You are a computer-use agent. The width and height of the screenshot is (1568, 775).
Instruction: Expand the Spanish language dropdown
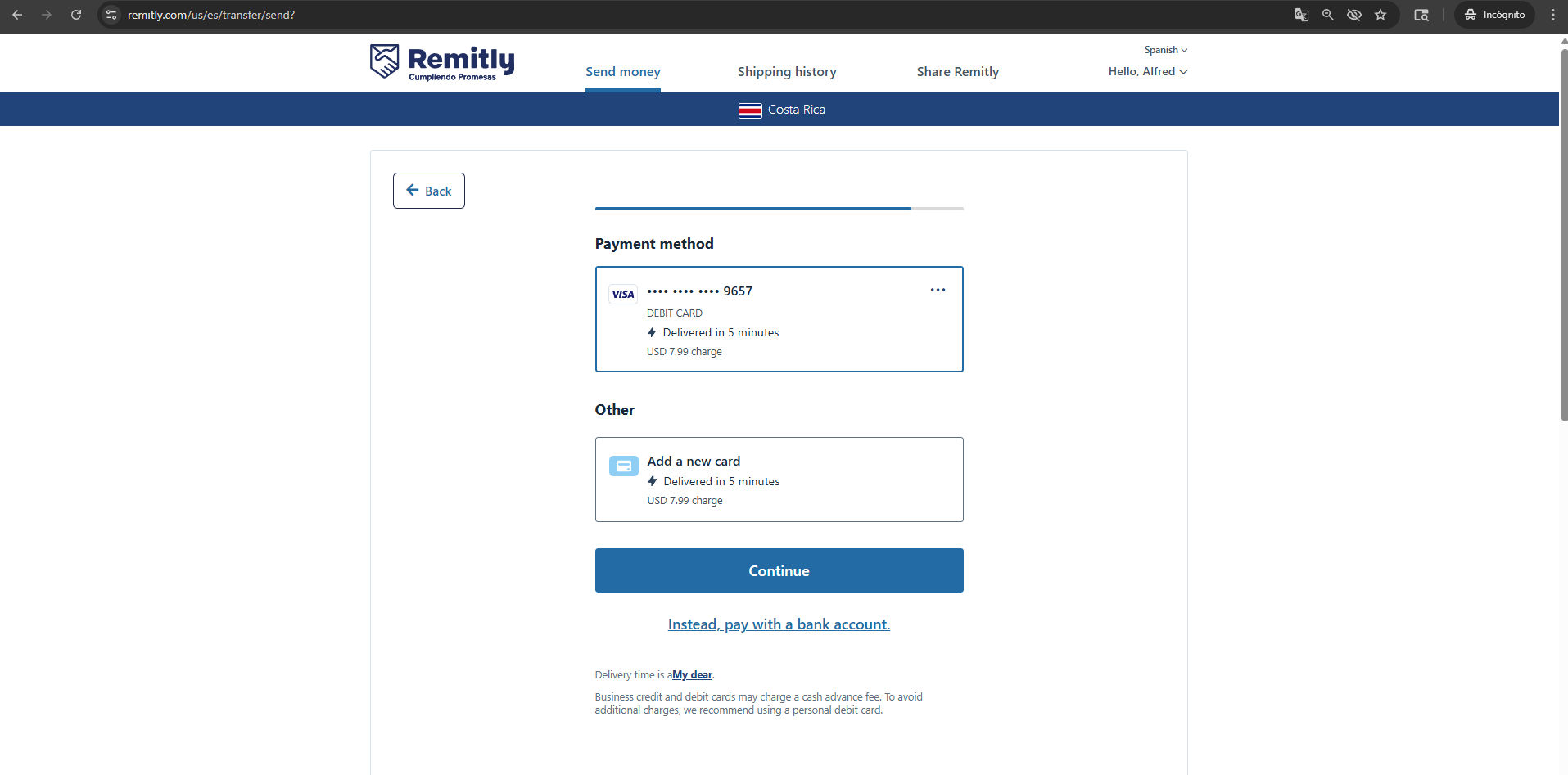[x=1165, y=50]
